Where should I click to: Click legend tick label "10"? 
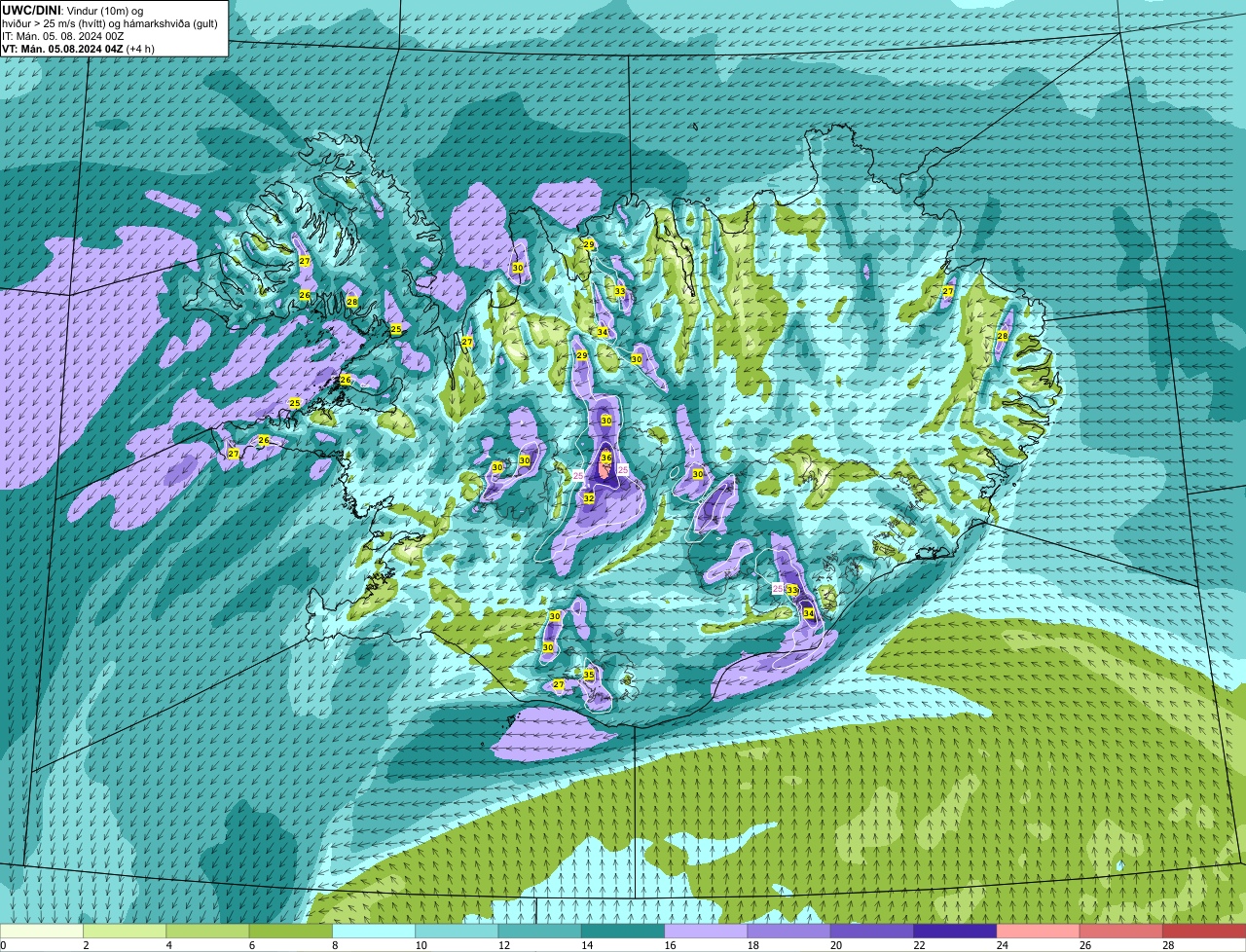421,945
